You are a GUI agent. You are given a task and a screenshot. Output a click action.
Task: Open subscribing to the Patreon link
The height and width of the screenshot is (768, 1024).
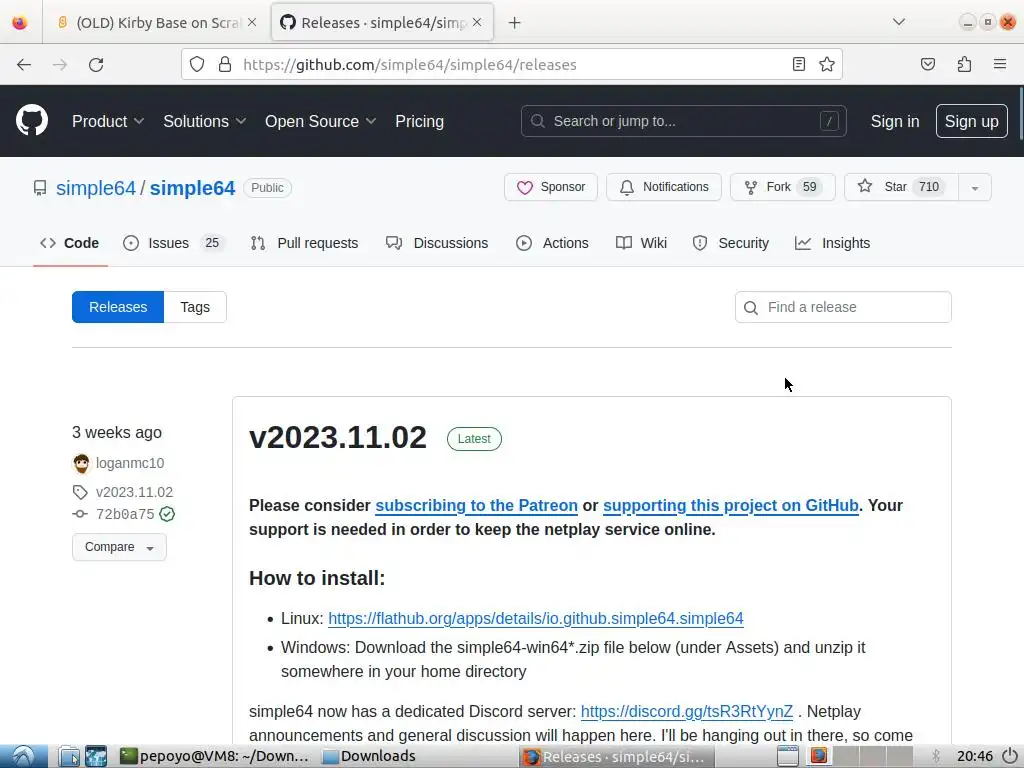coord(477,505)
